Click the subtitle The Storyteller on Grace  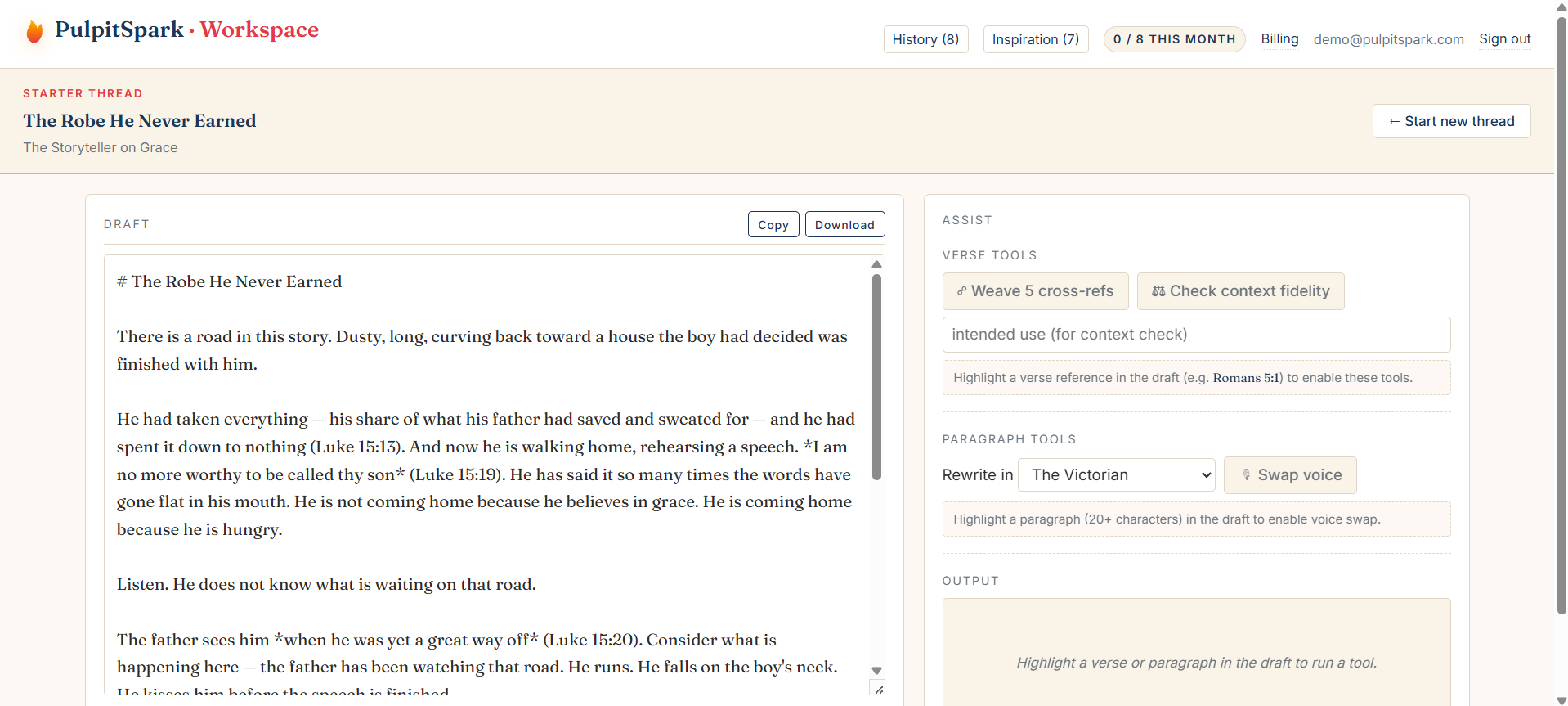tap(101, 148)
